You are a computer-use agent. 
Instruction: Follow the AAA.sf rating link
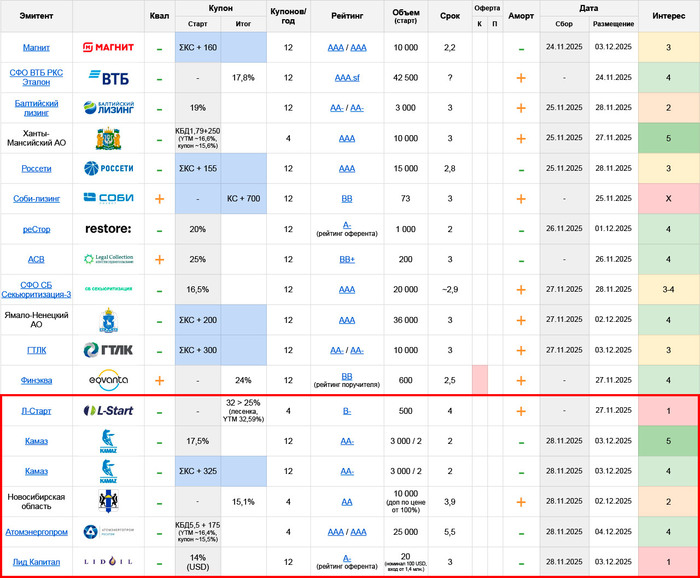(346, 78)
